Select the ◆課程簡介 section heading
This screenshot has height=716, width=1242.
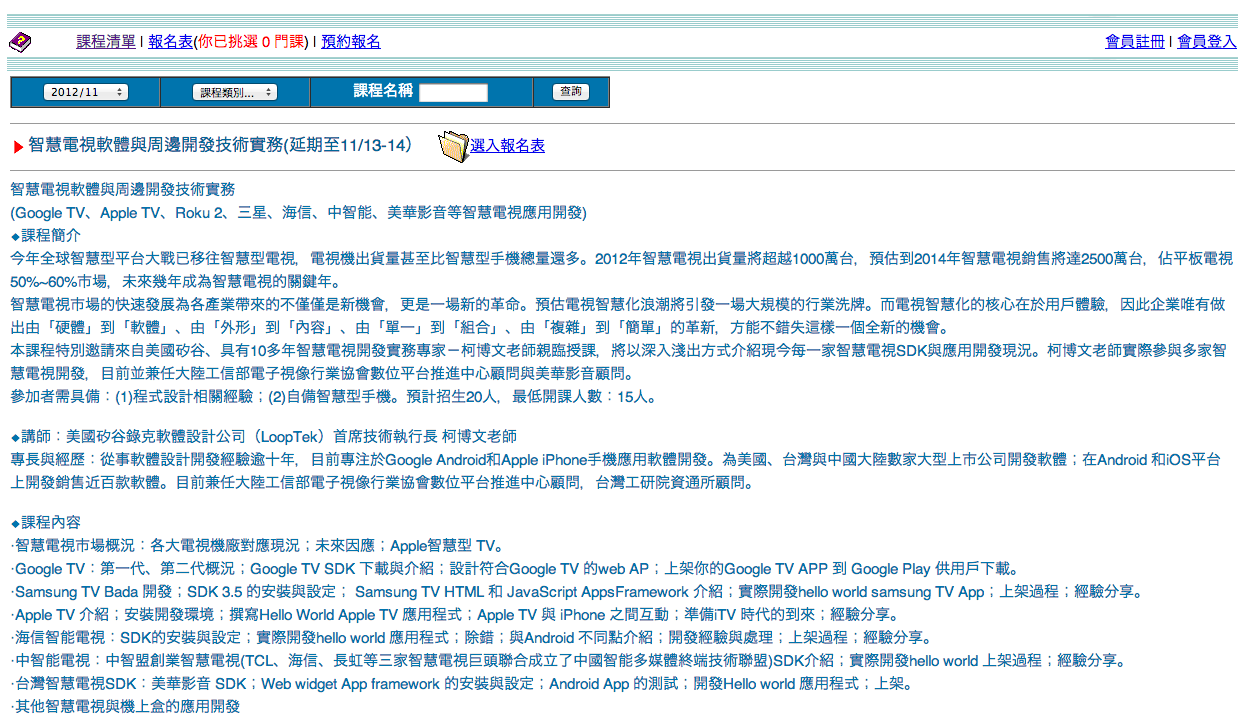point(45,236)
